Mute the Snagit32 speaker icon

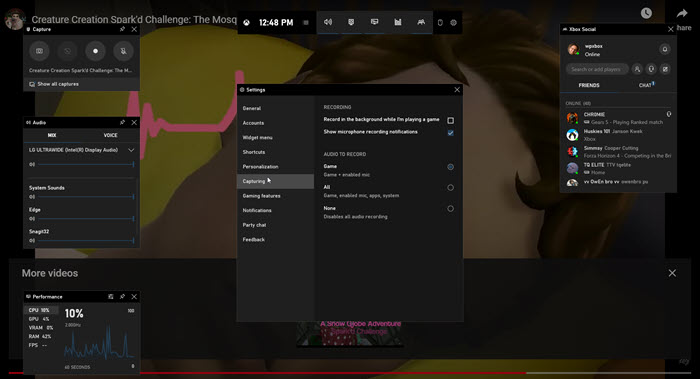coord(32,240)
